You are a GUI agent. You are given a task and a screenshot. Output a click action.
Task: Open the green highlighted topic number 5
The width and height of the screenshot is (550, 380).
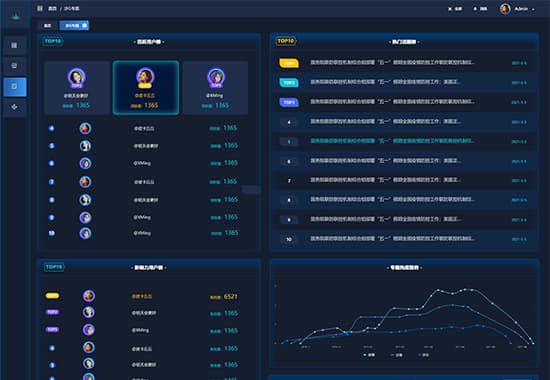(393, 141)
